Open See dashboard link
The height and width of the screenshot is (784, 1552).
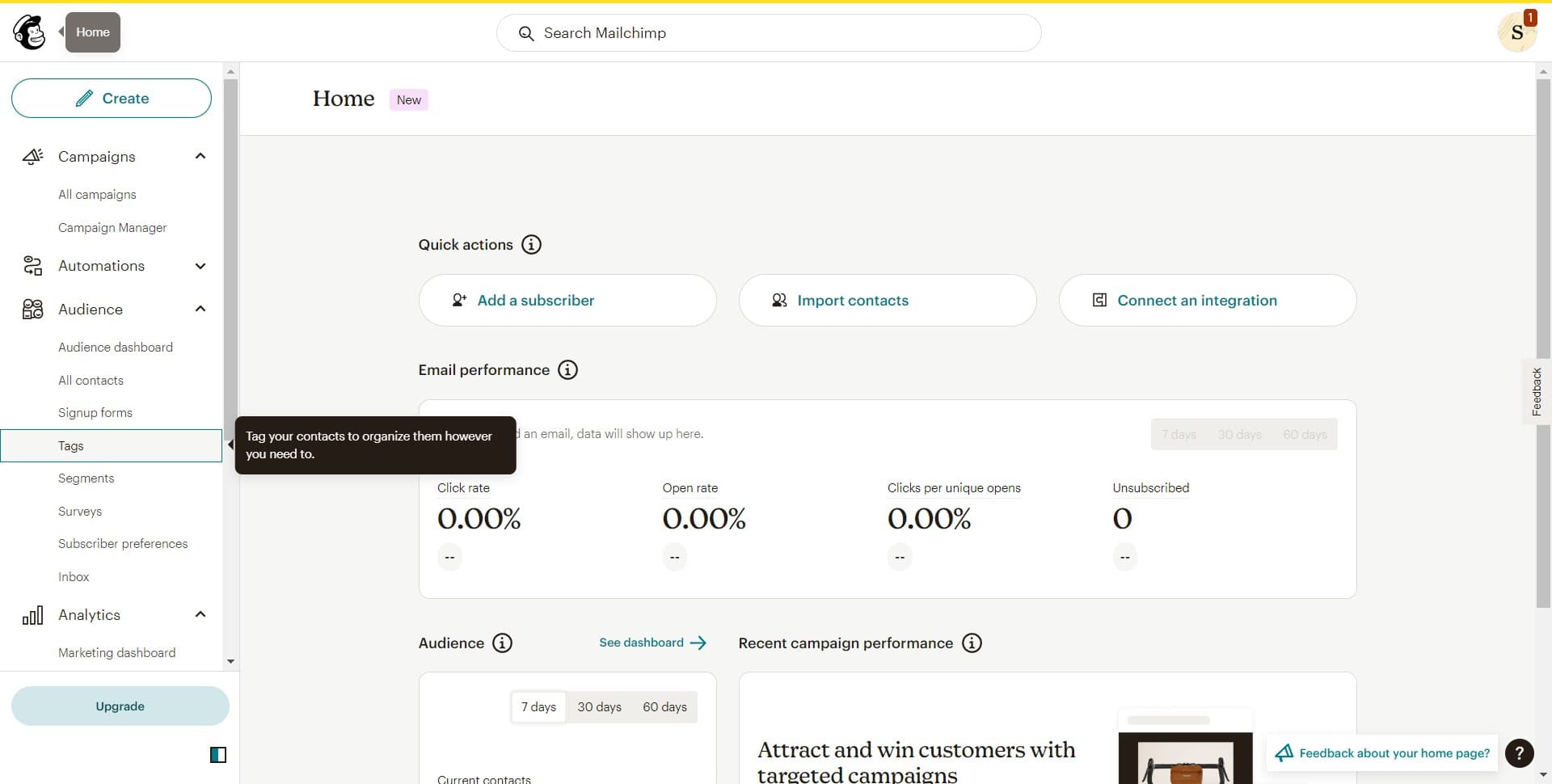click(x=643, y=643)
